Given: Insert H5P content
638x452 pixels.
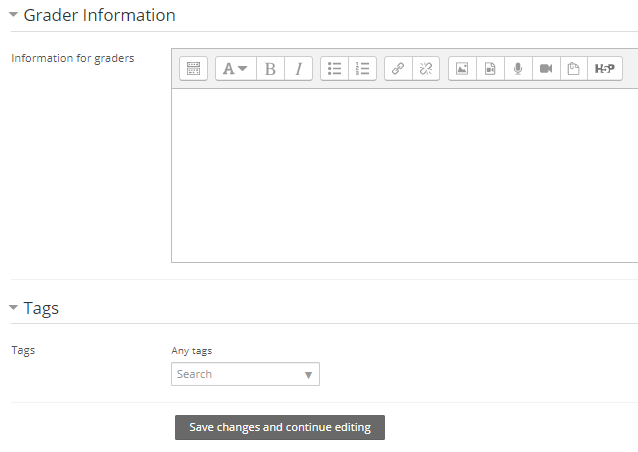Looking at the screenshot, I should click(605, 68).
